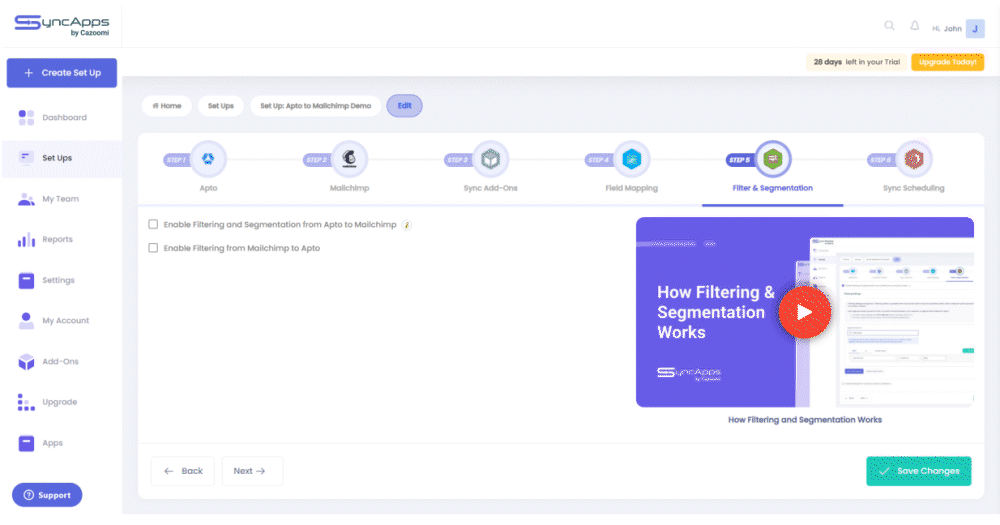Click the My Account person icon

(26, 321)
